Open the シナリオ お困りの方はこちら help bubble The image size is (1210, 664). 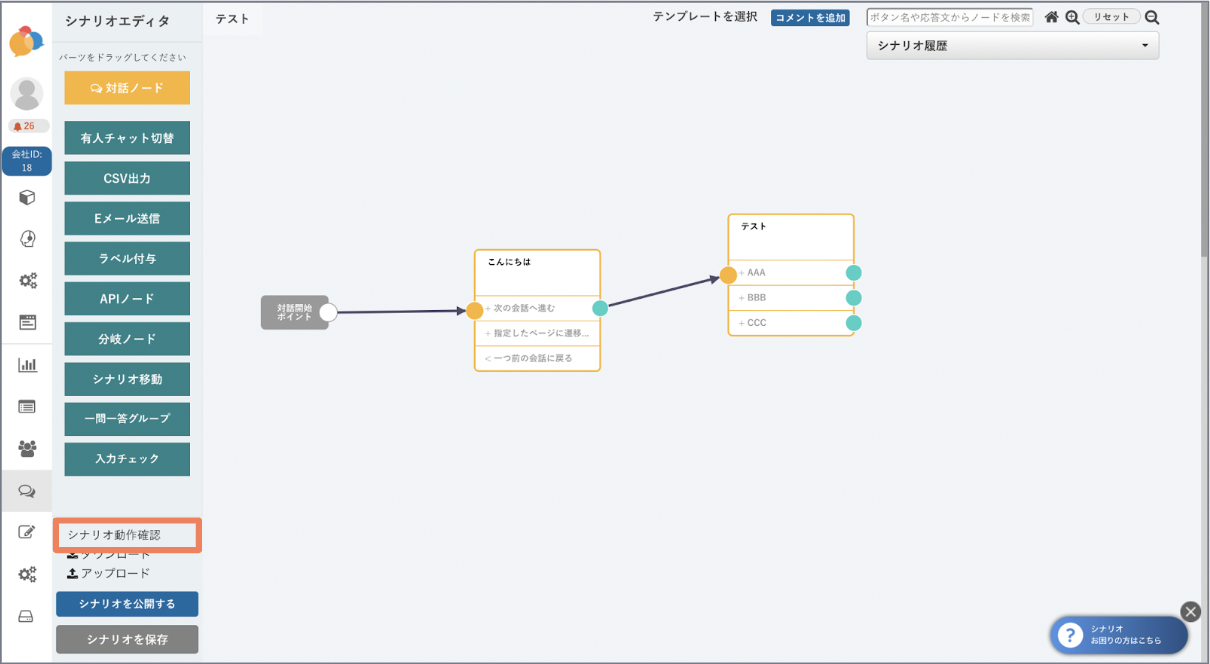click(1119, 635)
